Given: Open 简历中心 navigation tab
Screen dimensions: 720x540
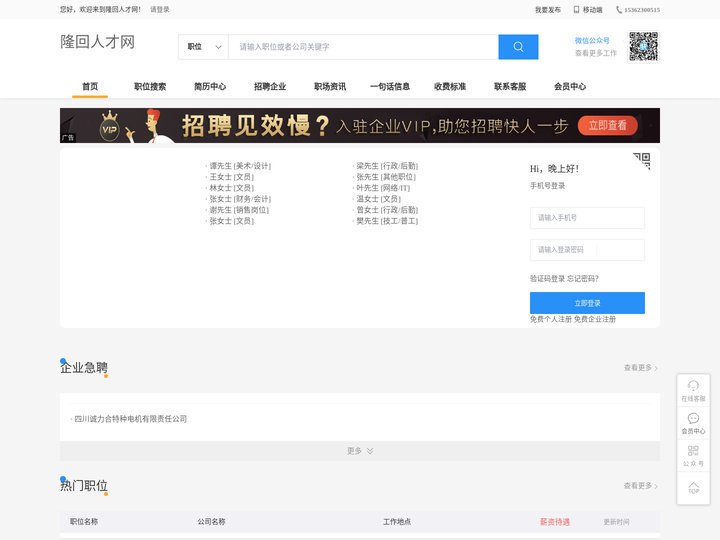Looking at the screenshot, I should (x=210, y=86).
